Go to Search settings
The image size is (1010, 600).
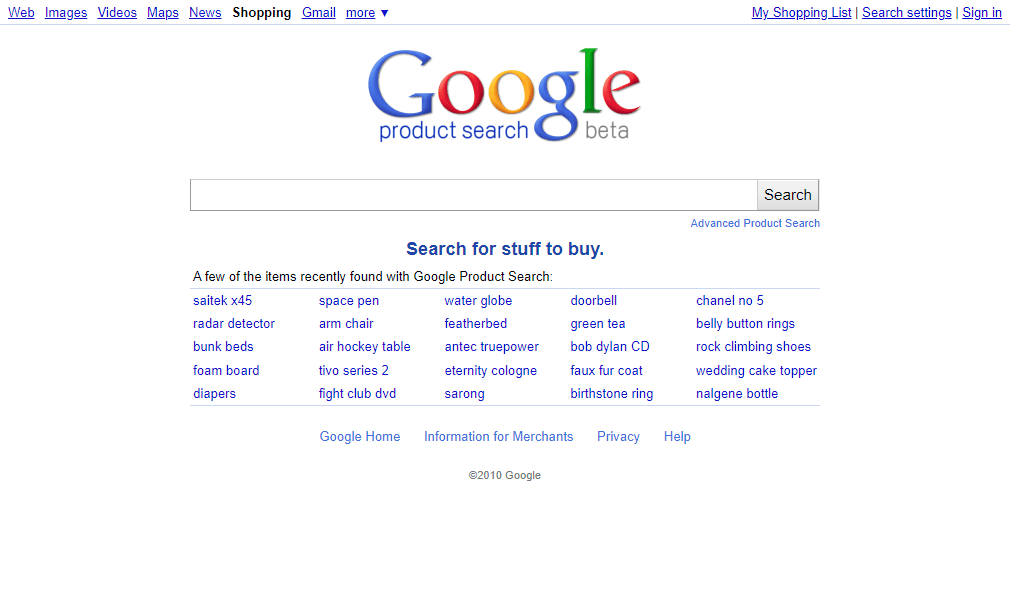click(x=906, y=13)
